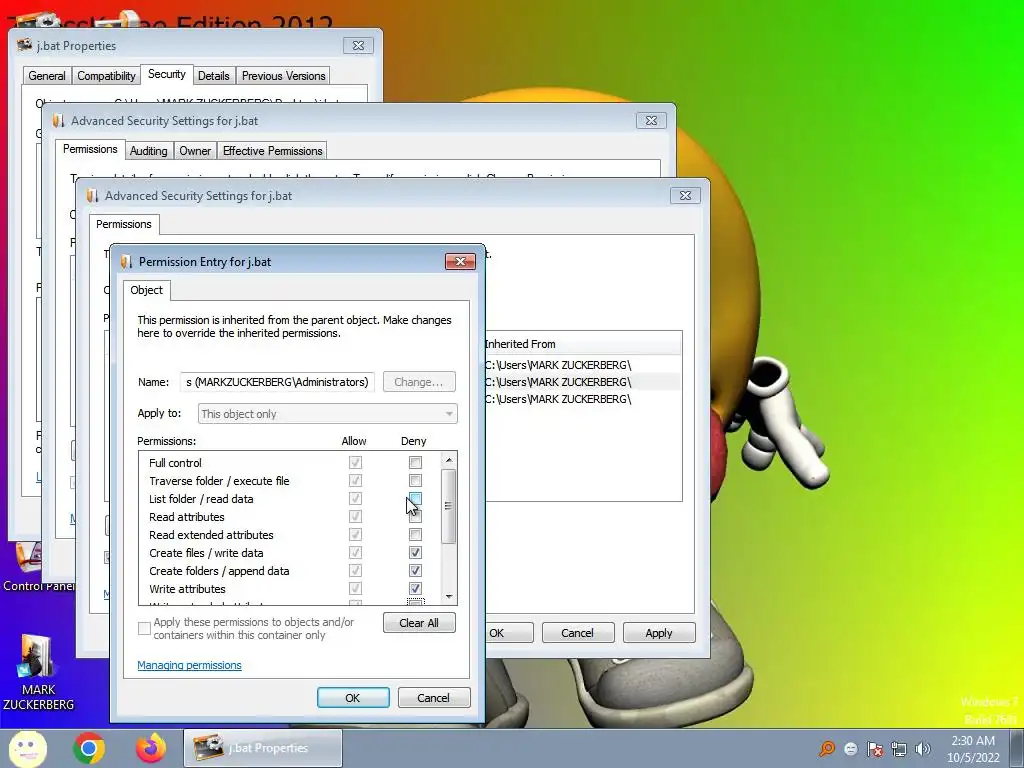This screenshot has height=768, width=1024.
Task: Click the permissions list scroll up arrow
Action: (x=449, y=460)
